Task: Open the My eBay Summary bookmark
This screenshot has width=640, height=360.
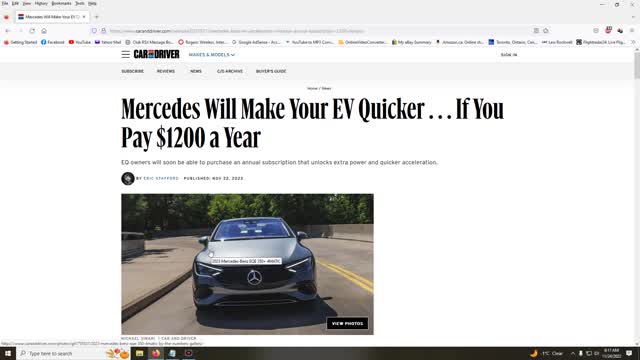Action: [411, 42]
